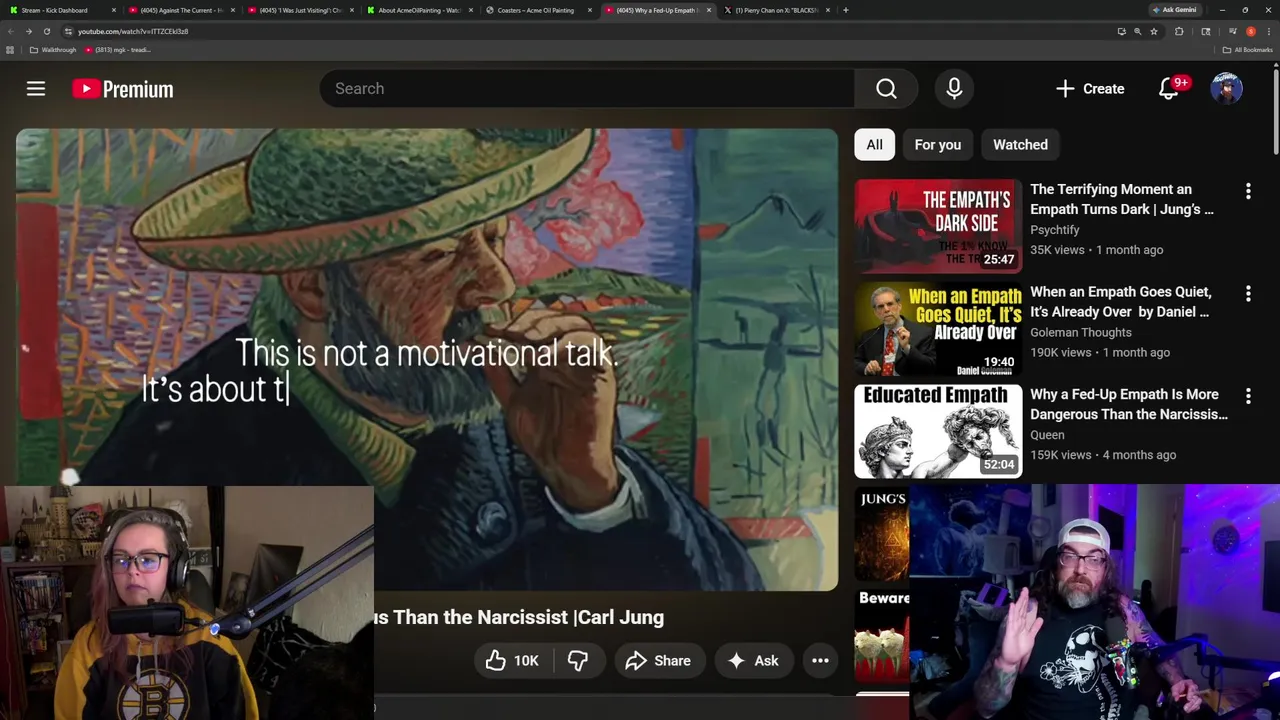Open options for Terrifying Moment video
The height and width of the screenshot is (720, 1280).
tap(1248, 191)
